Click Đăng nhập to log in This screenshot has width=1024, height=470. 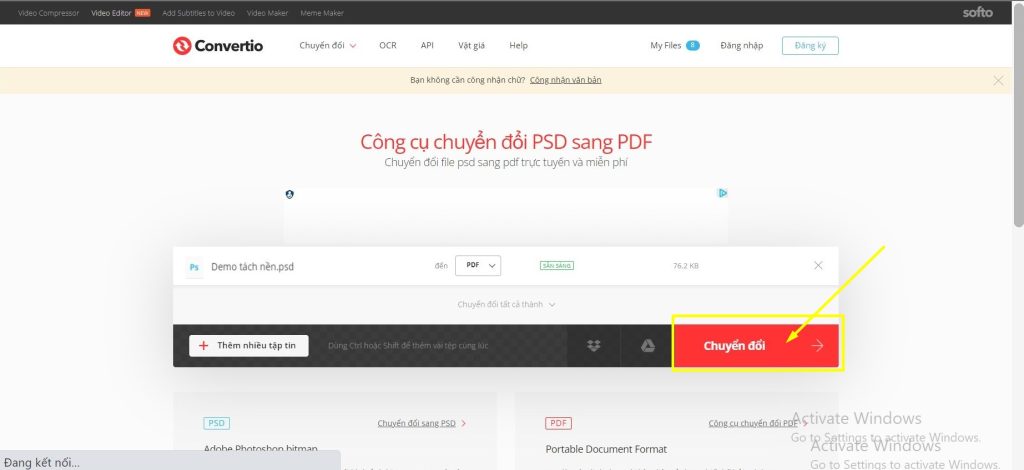[742, 46]
